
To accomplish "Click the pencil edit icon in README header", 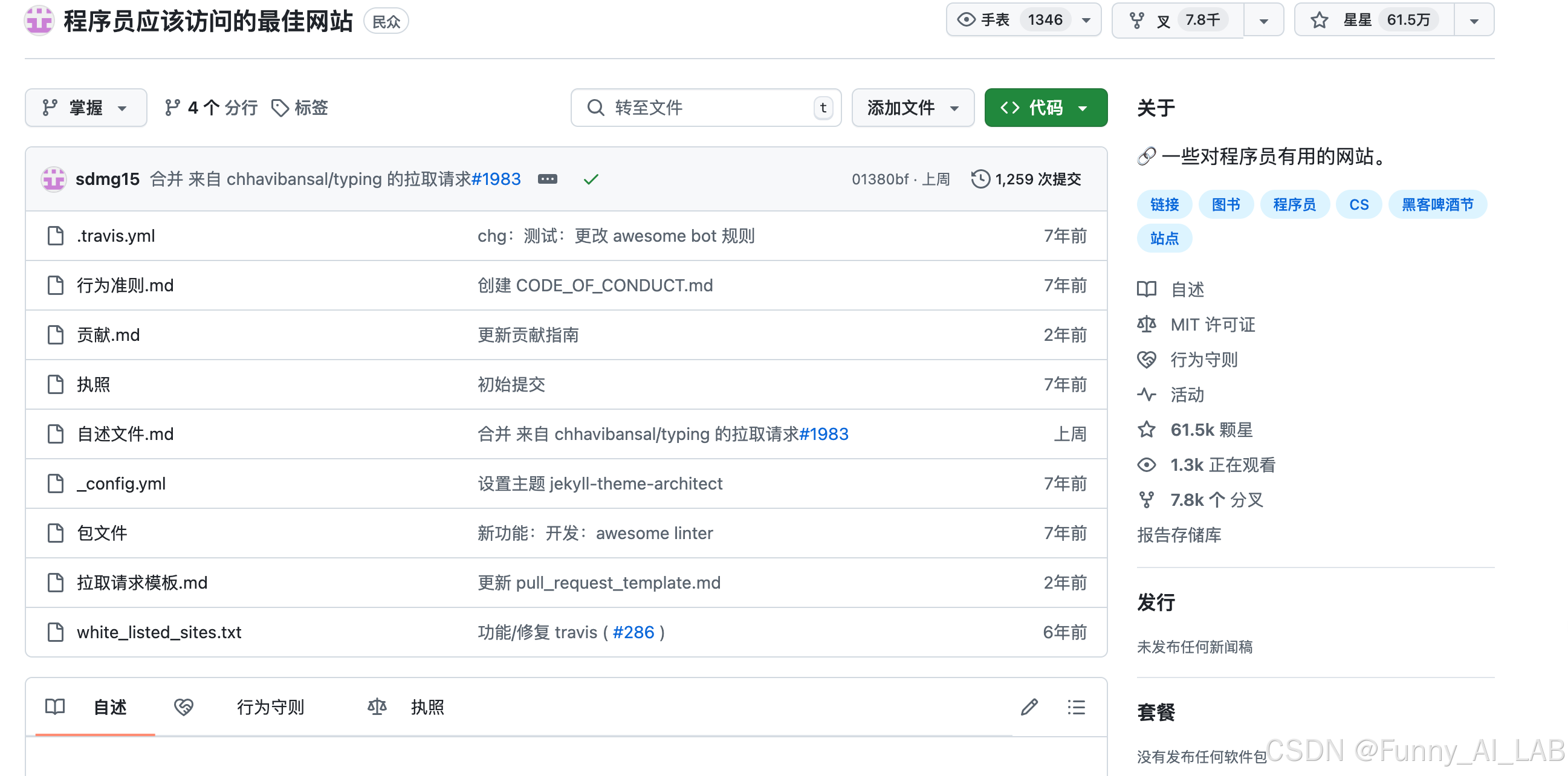I will tap(1029, 706).
